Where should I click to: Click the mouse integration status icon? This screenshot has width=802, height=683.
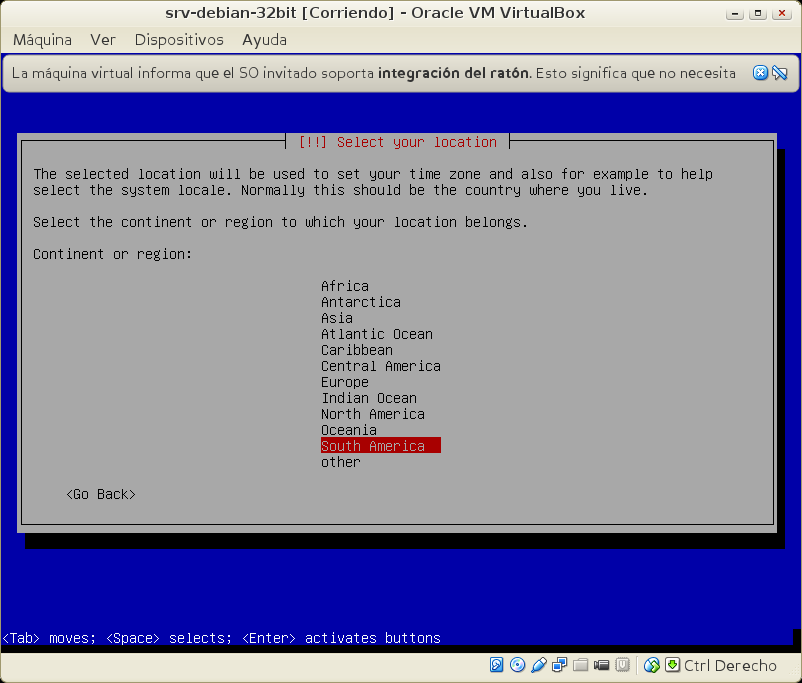pyautogui.click(x=652, y=665)
